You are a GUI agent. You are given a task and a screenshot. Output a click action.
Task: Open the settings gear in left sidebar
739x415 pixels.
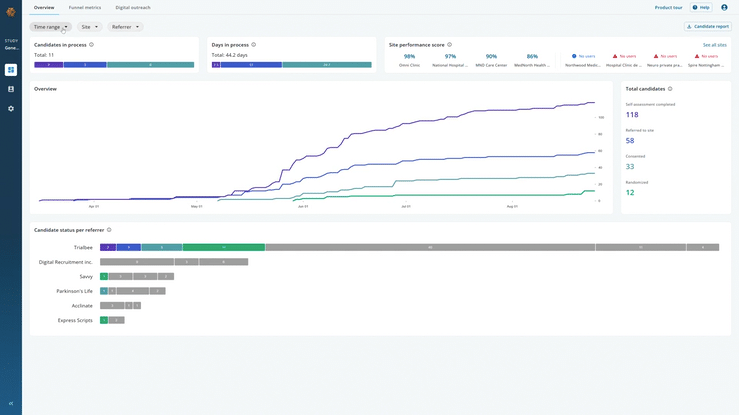click(x=11, y=108)
